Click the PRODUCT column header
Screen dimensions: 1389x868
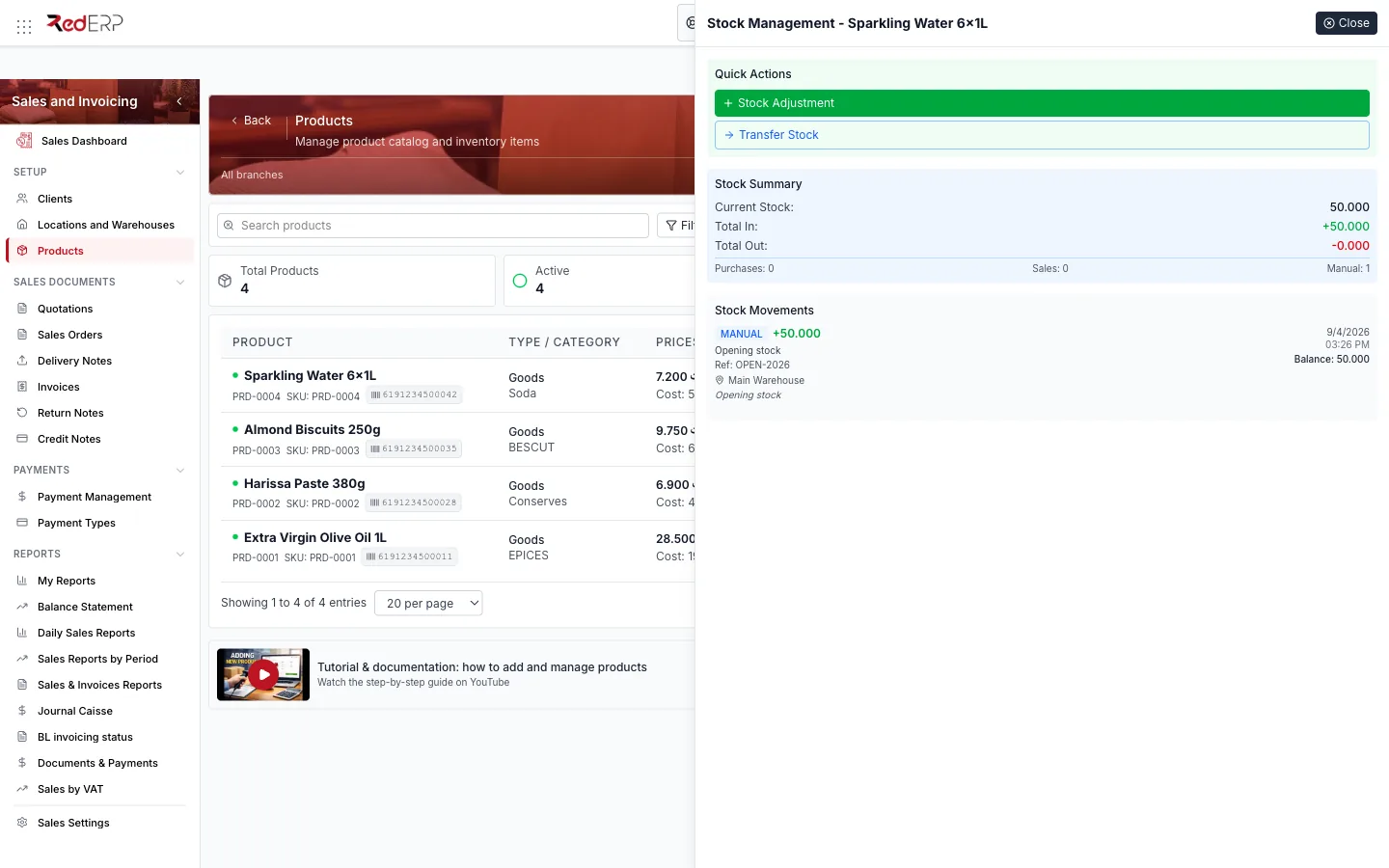point(262,342)
